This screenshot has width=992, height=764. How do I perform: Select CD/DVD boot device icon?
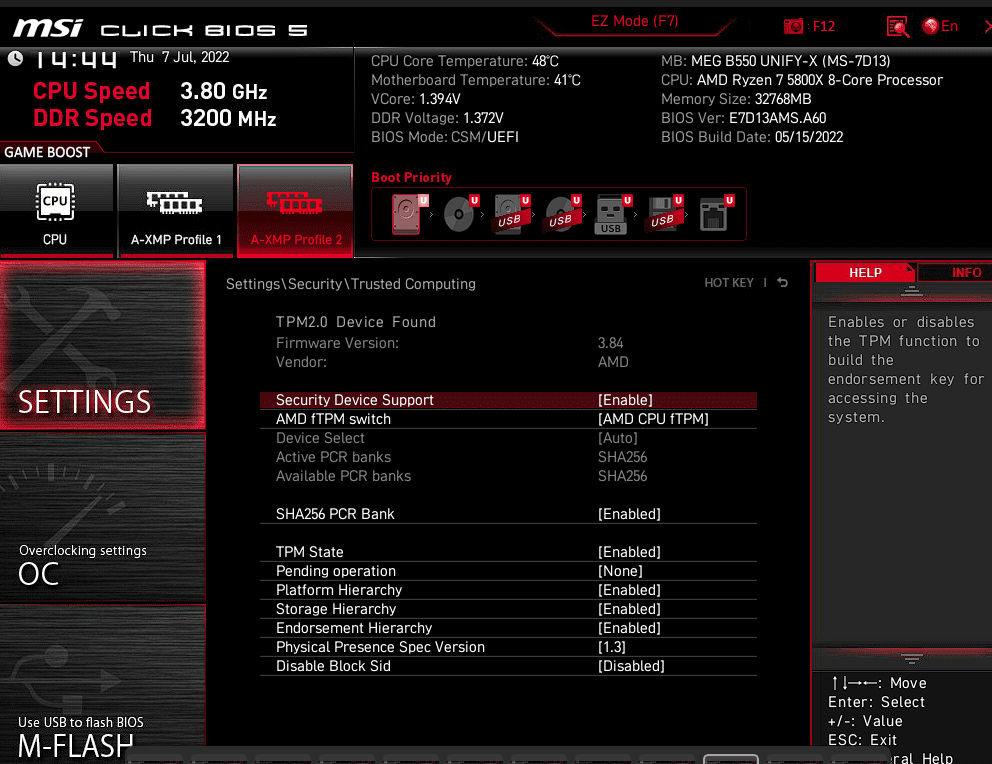pyautogui.click(x=459, y=214)
